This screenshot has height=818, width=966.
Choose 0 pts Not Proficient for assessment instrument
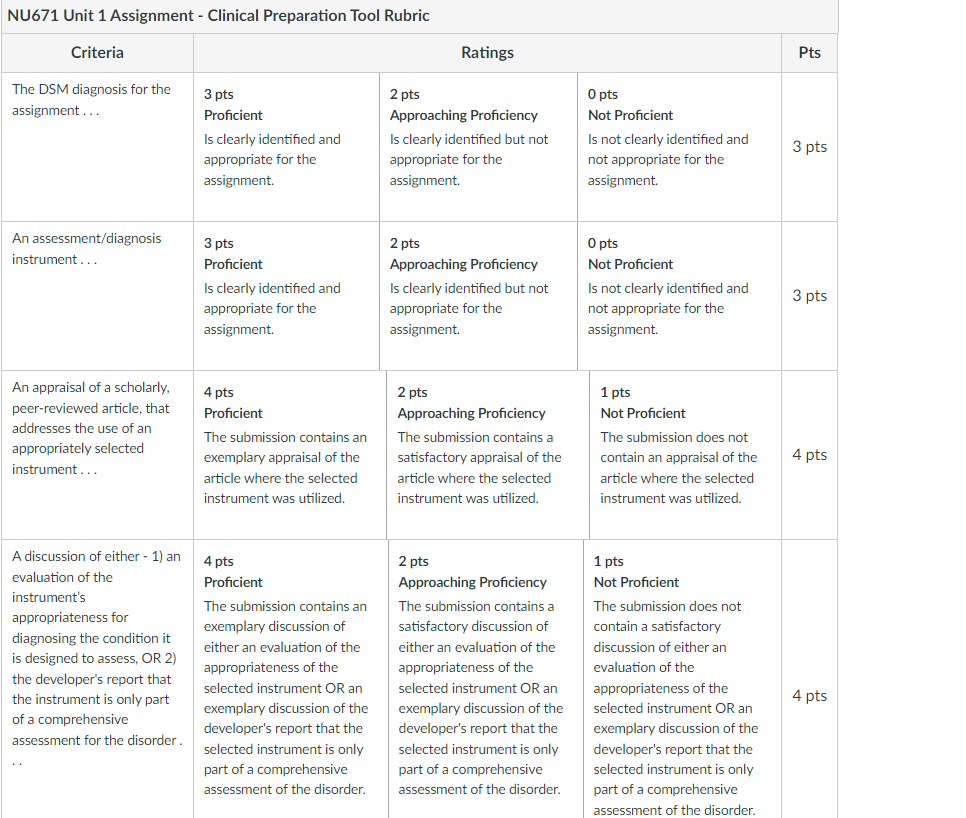tap(680, 296)
